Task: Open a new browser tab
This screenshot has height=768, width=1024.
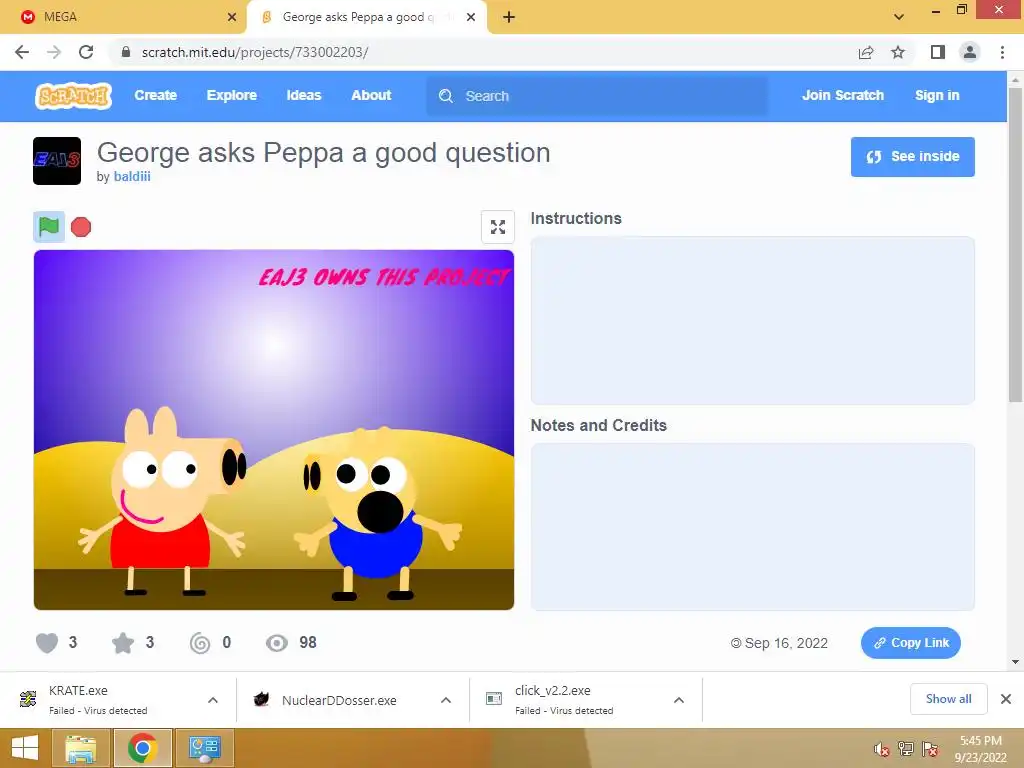Action: pyautogui.click(x=509, y=17)
